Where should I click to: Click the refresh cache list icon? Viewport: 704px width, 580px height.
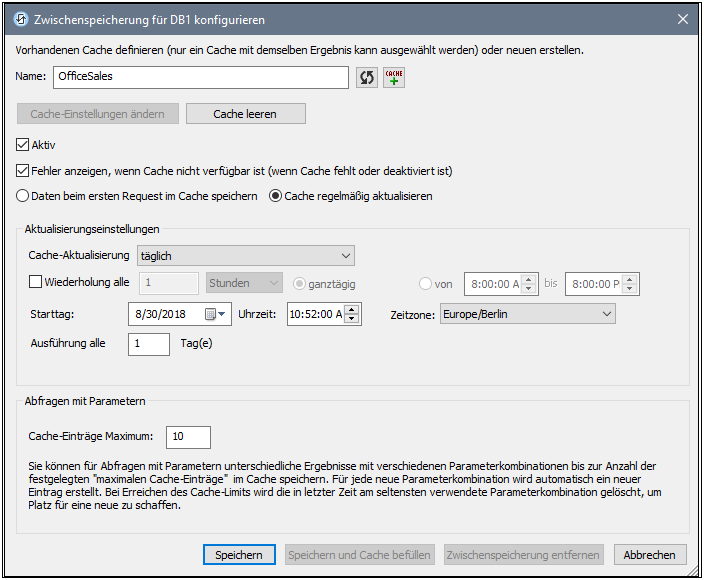coord(368,78)
